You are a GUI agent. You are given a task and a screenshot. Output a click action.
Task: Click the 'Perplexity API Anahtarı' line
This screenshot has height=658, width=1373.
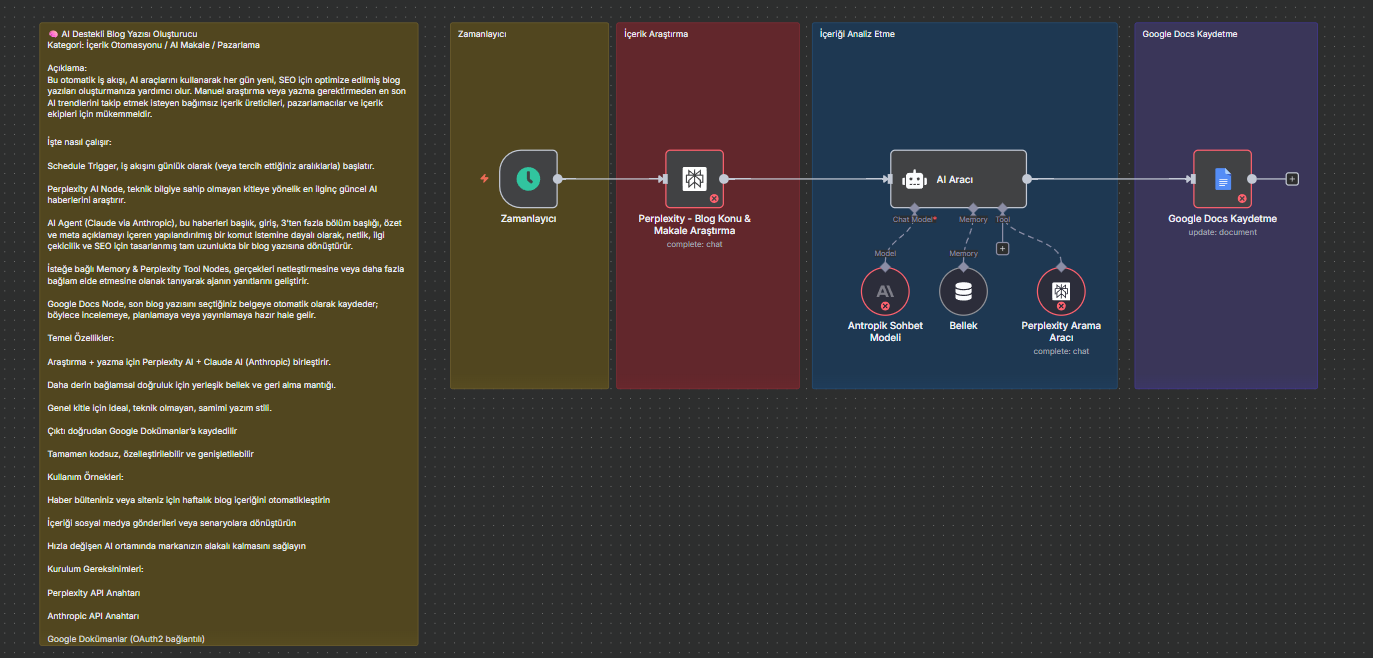[94, 592]
